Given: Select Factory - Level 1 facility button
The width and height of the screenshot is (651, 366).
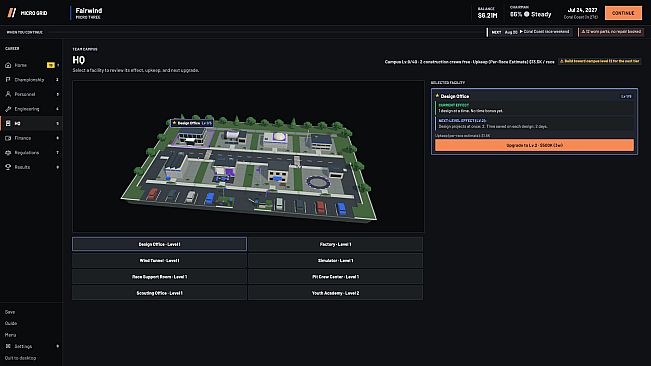Looking at the screenshot, I should click(x=335, y=244).
